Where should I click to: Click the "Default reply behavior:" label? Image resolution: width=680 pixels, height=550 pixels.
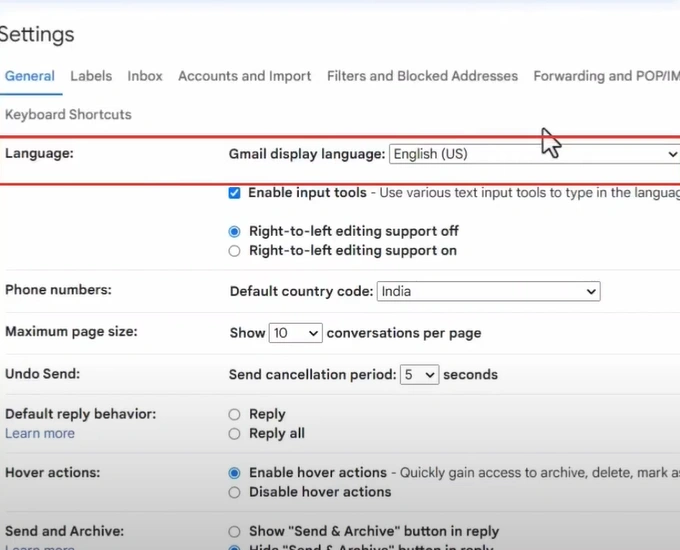[81, 414]
